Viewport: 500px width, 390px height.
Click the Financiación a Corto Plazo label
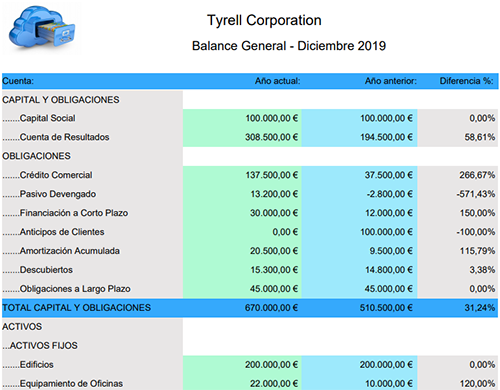74,213
